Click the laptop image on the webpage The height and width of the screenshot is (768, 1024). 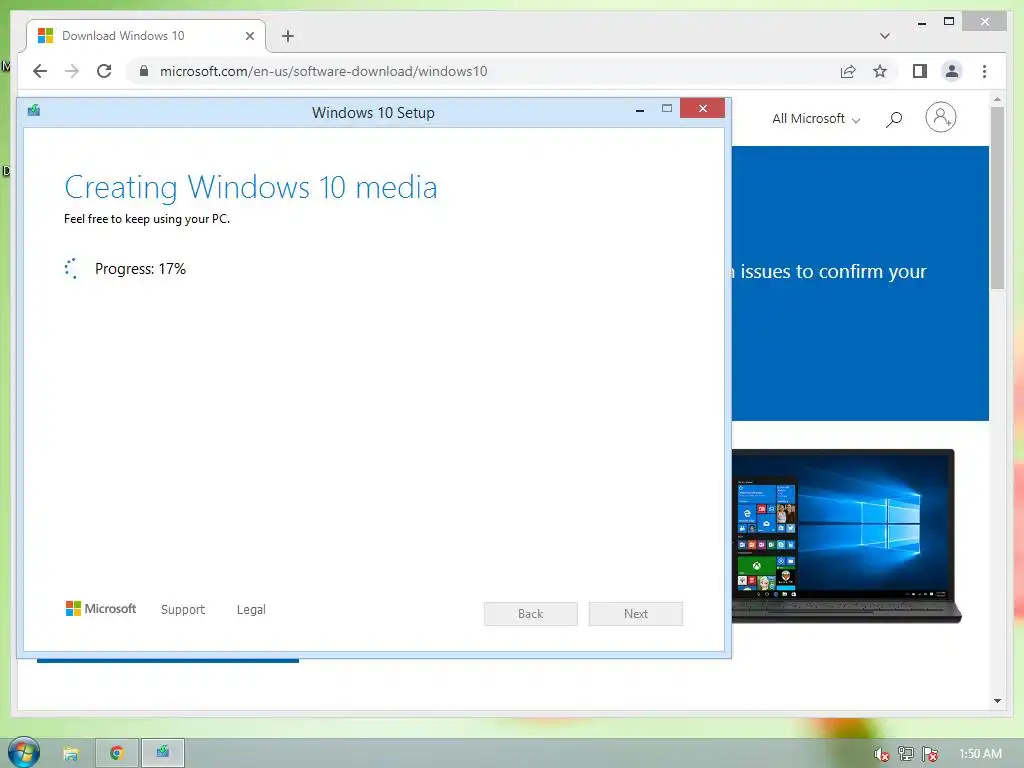846,536
